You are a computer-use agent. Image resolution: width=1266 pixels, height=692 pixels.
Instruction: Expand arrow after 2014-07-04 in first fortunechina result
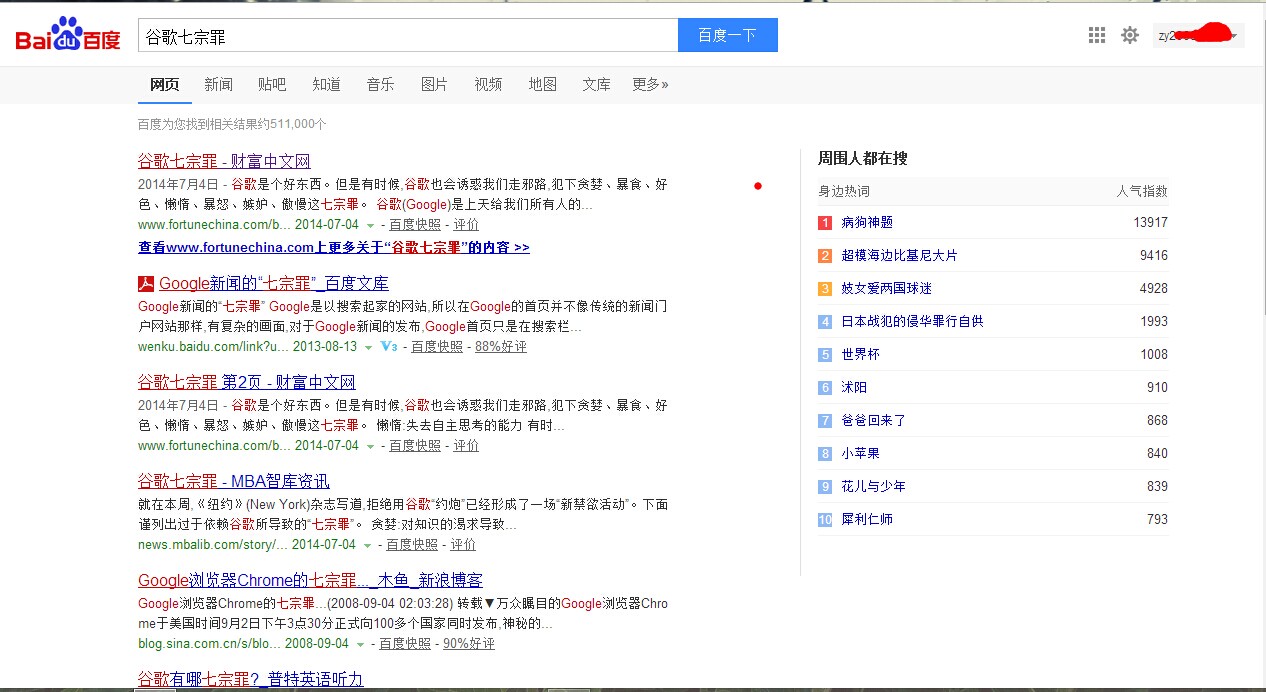click(370, 226)
